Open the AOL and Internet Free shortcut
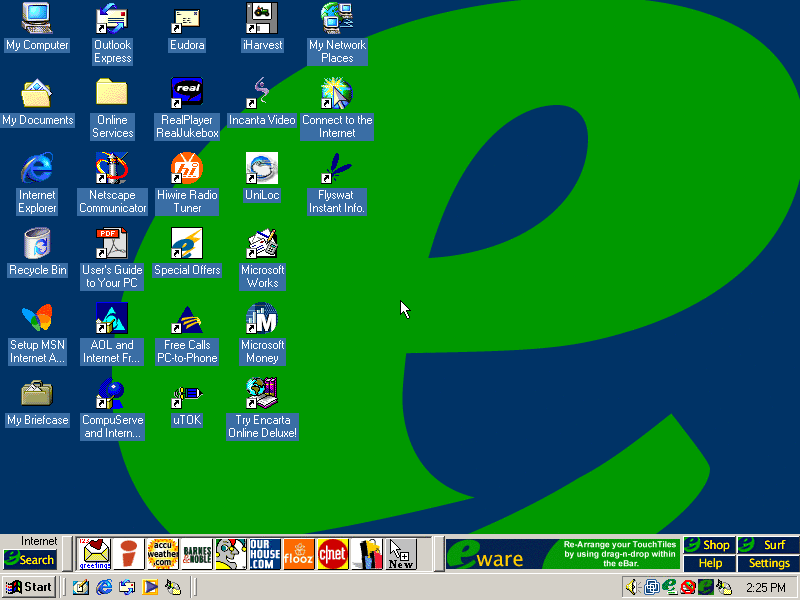 click(112, 319)
